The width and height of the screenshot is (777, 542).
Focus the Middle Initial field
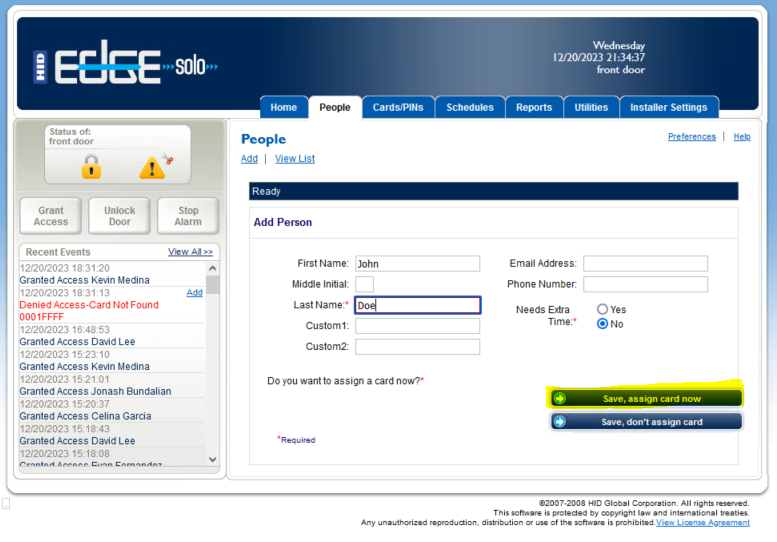click(x=364, y=284)
